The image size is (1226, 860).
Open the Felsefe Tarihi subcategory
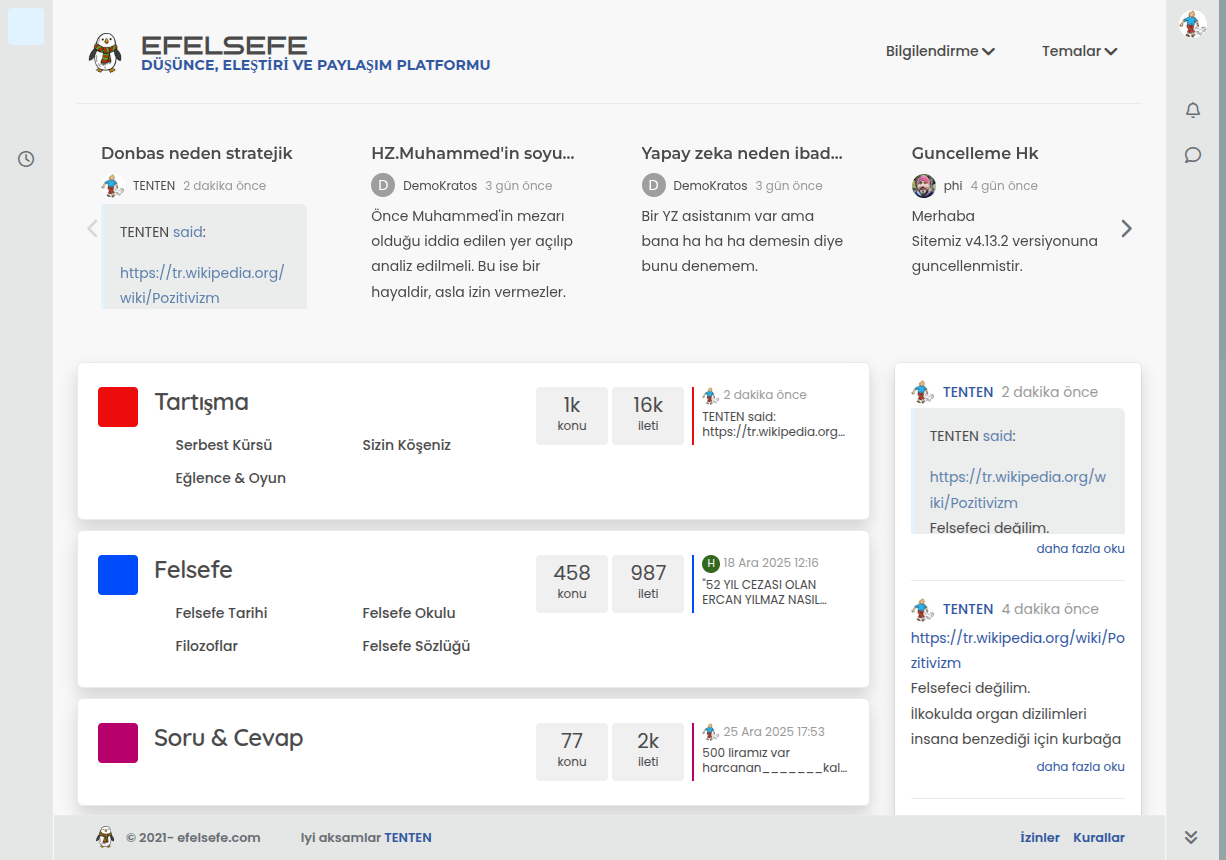[x=221, y=613]
